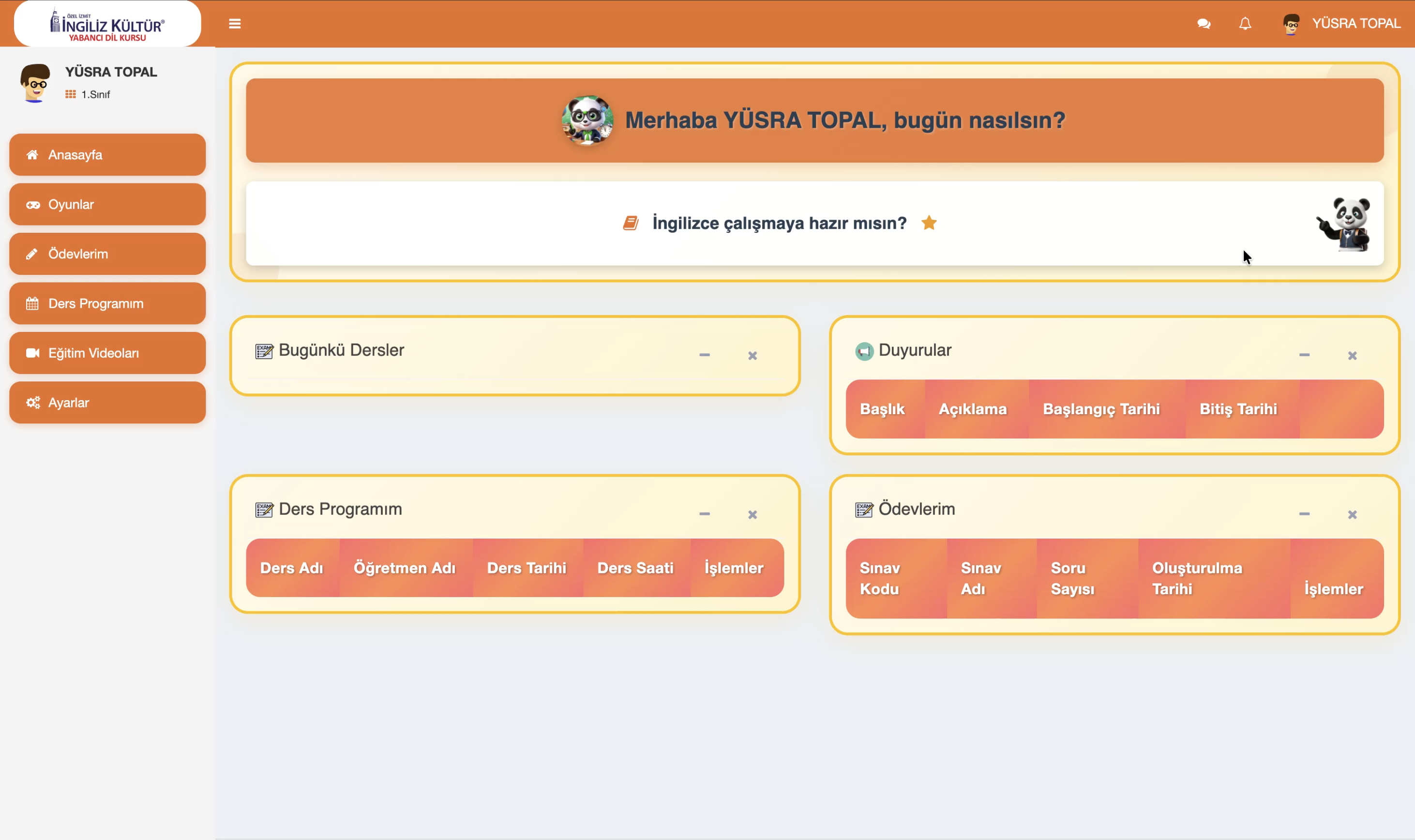Click the panda mascot in greeting banner
This screenshot has width=1415, height=840.
587,120
